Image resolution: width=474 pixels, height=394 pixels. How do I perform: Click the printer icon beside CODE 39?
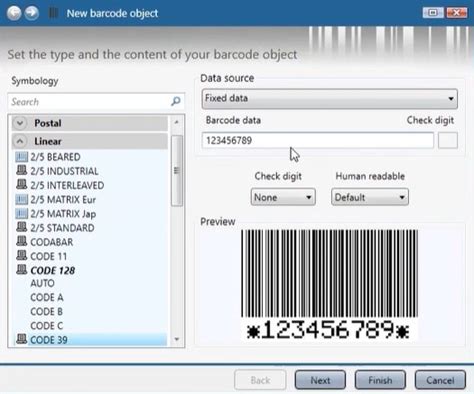click(22, 339)
